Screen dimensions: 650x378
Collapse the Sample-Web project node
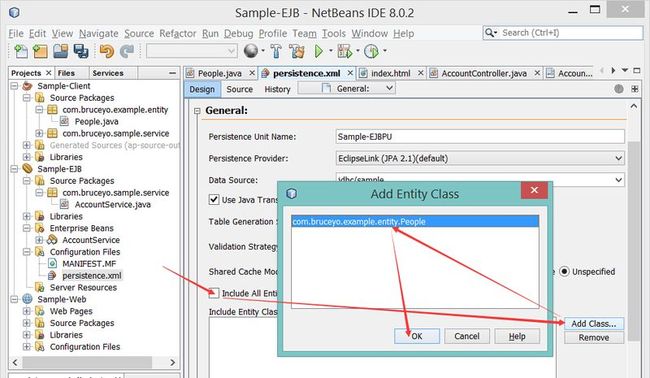(15, 299)
